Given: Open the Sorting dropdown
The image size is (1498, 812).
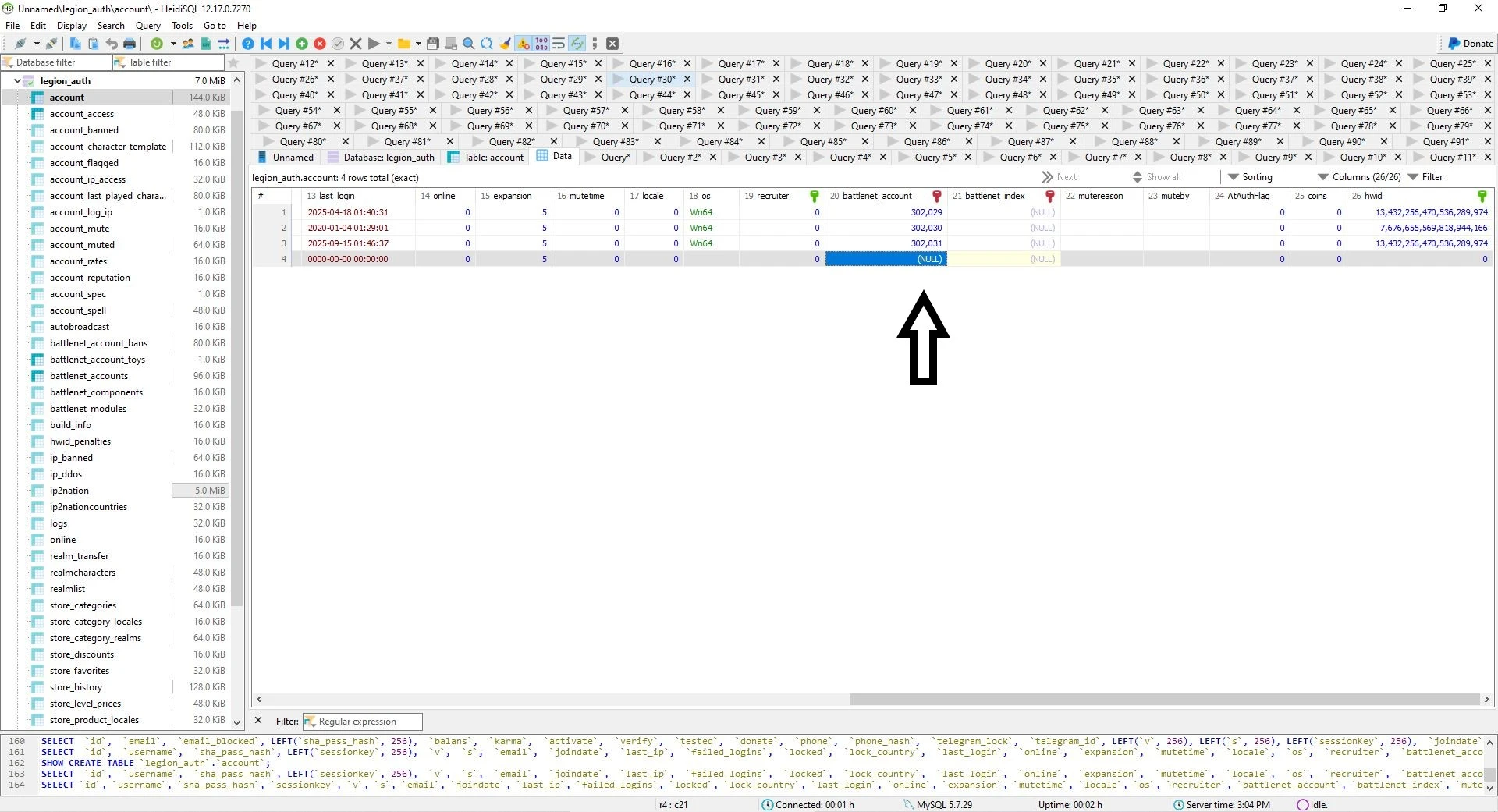Looking at the screenshot, I should coord(1251,177).
